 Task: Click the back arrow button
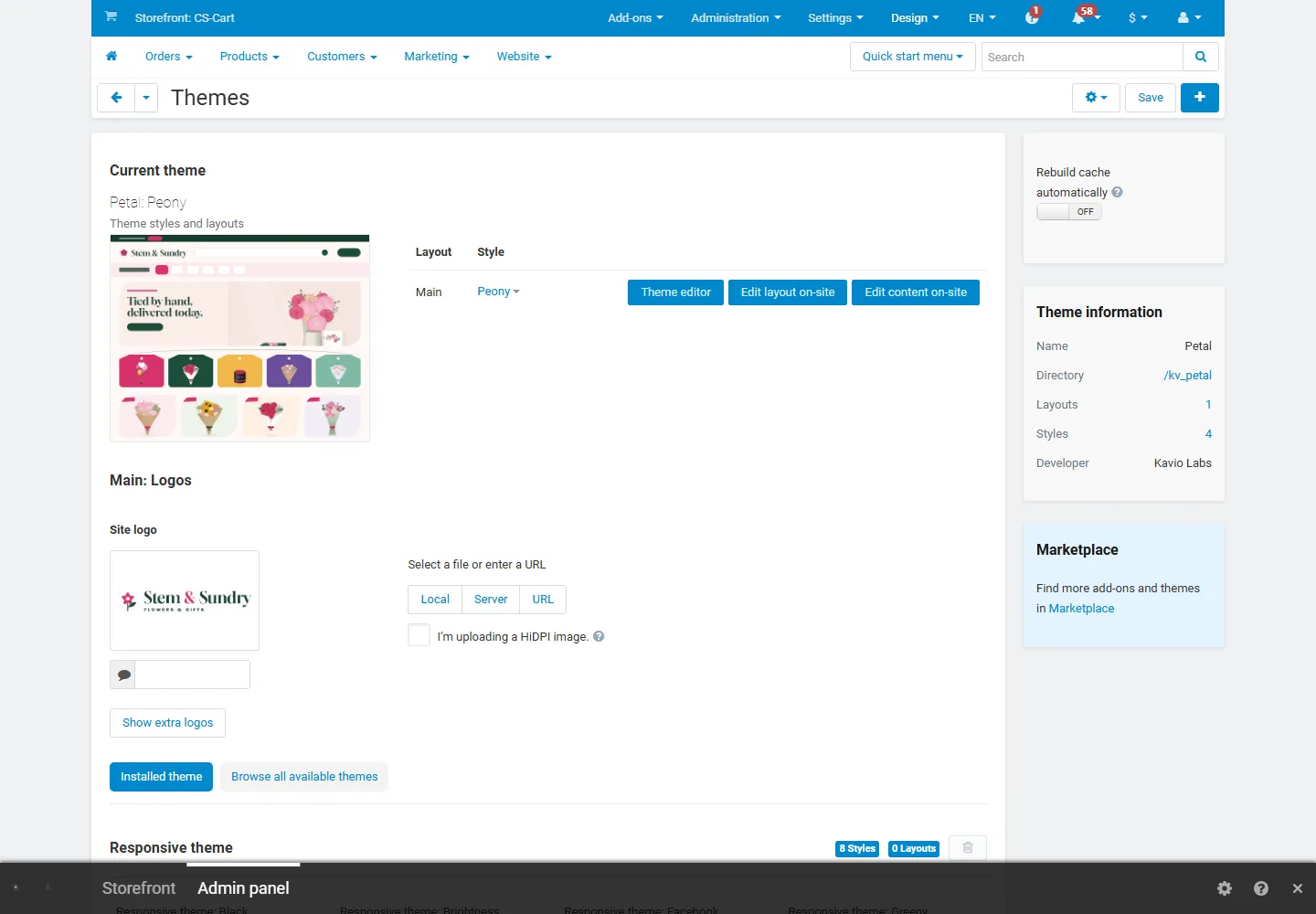coord(116,98)
